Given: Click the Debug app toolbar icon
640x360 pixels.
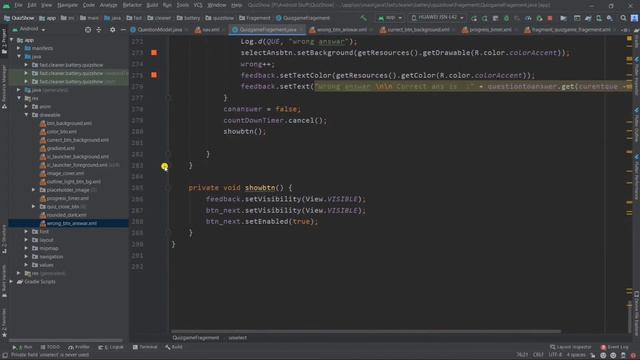Looking at the screenshot, I should 506,18.
